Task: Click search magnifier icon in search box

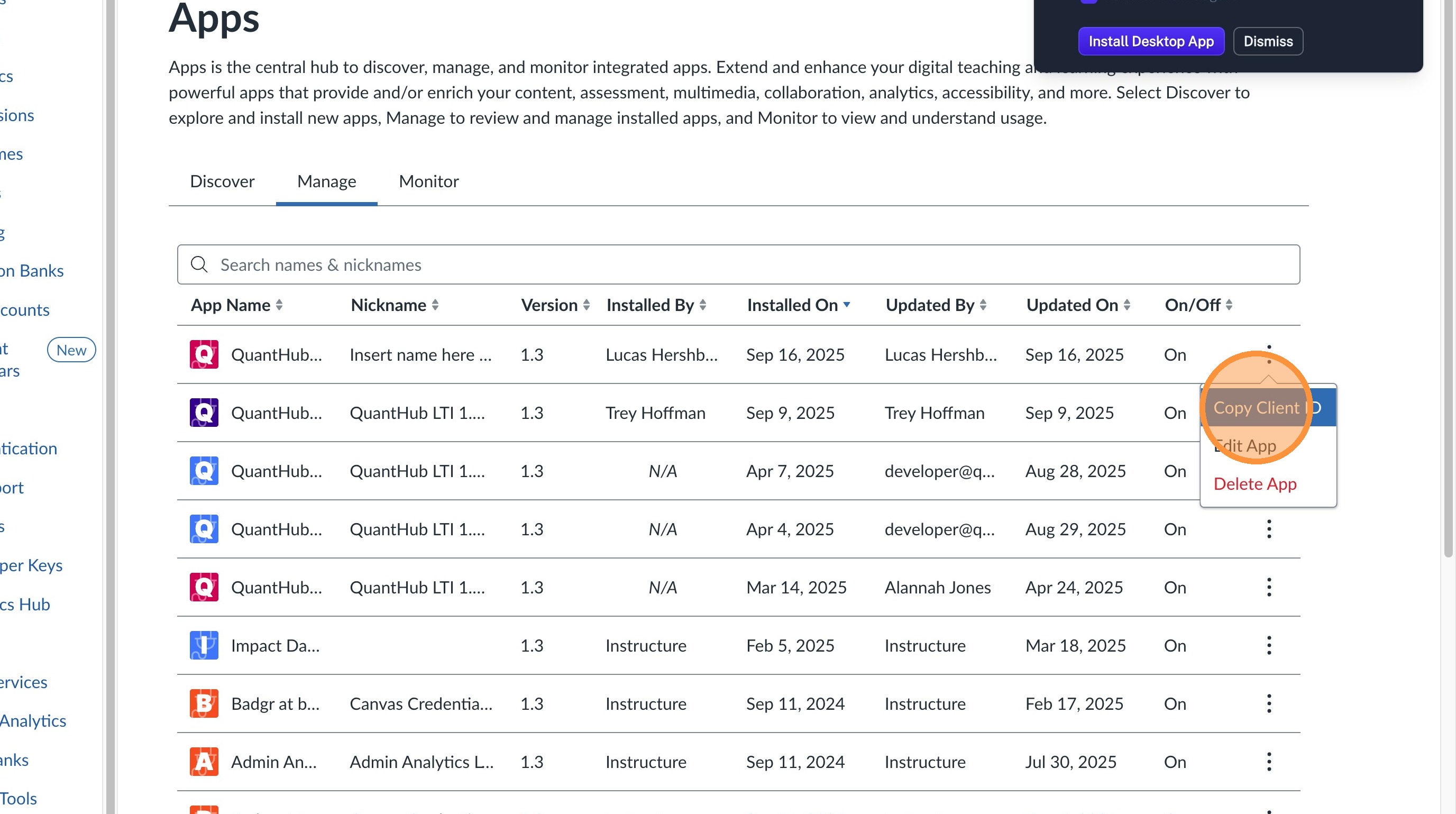Action: 199,264
